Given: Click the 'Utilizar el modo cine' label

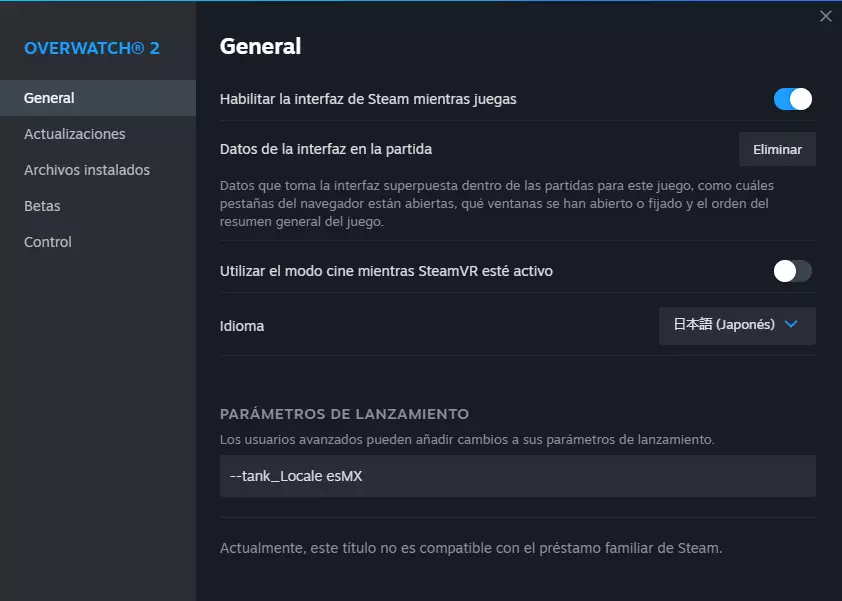Looking at the screenshot, I should click(x=385, y=271).
